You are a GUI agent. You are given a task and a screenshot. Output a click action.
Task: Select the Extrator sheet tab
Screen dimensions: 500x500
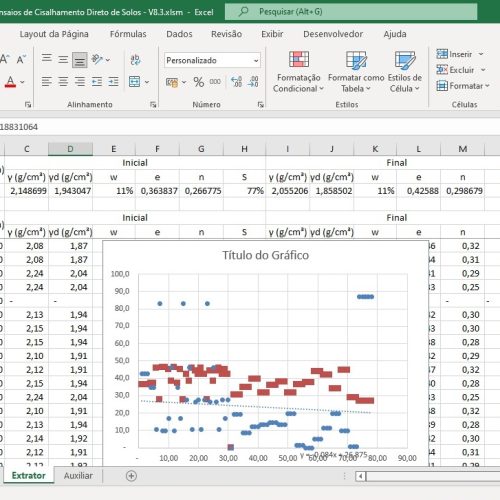pyautogui.click(x=29, y=476)
